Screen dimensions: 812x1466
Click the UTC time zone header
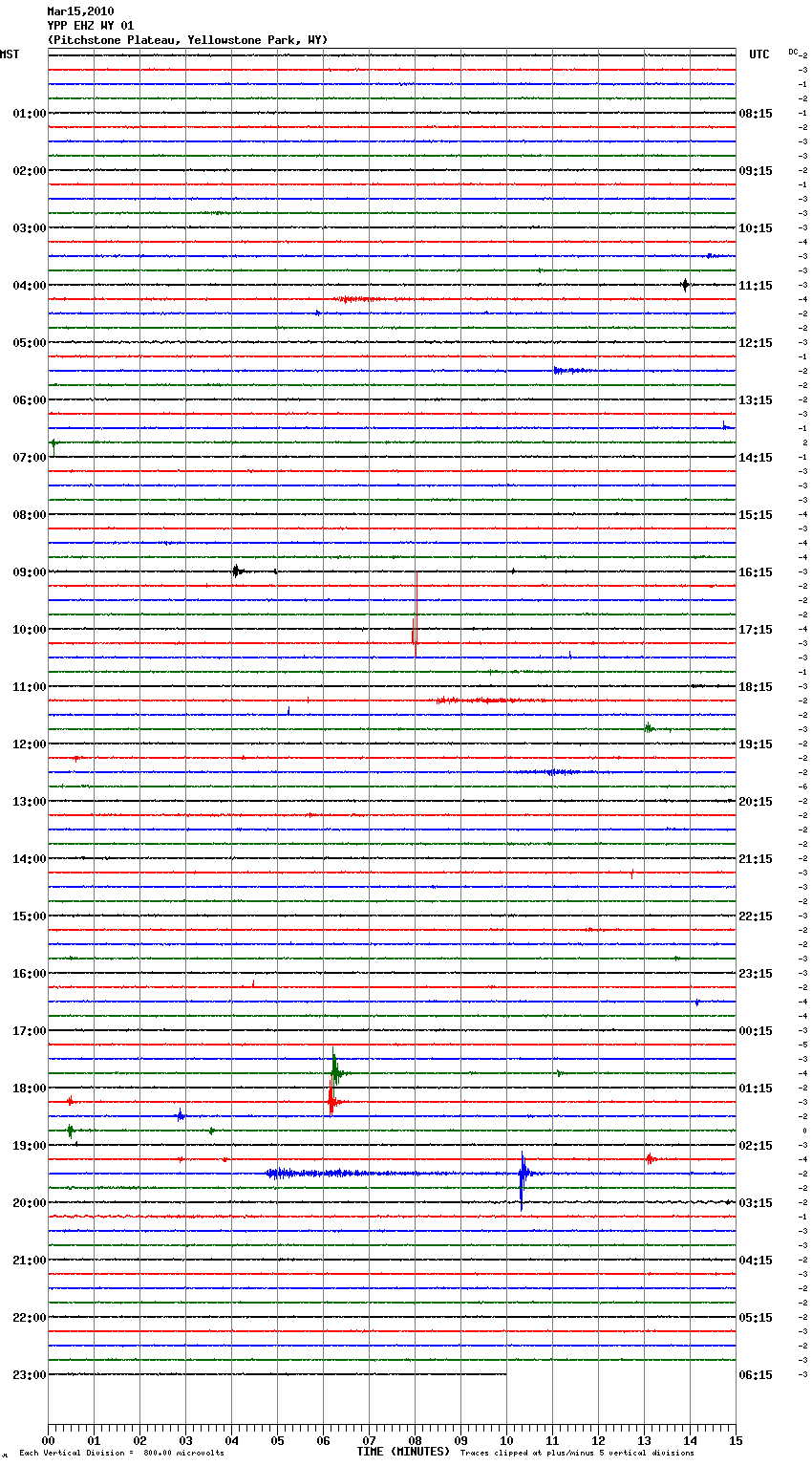pyautogui.click(x=759, y=54)
